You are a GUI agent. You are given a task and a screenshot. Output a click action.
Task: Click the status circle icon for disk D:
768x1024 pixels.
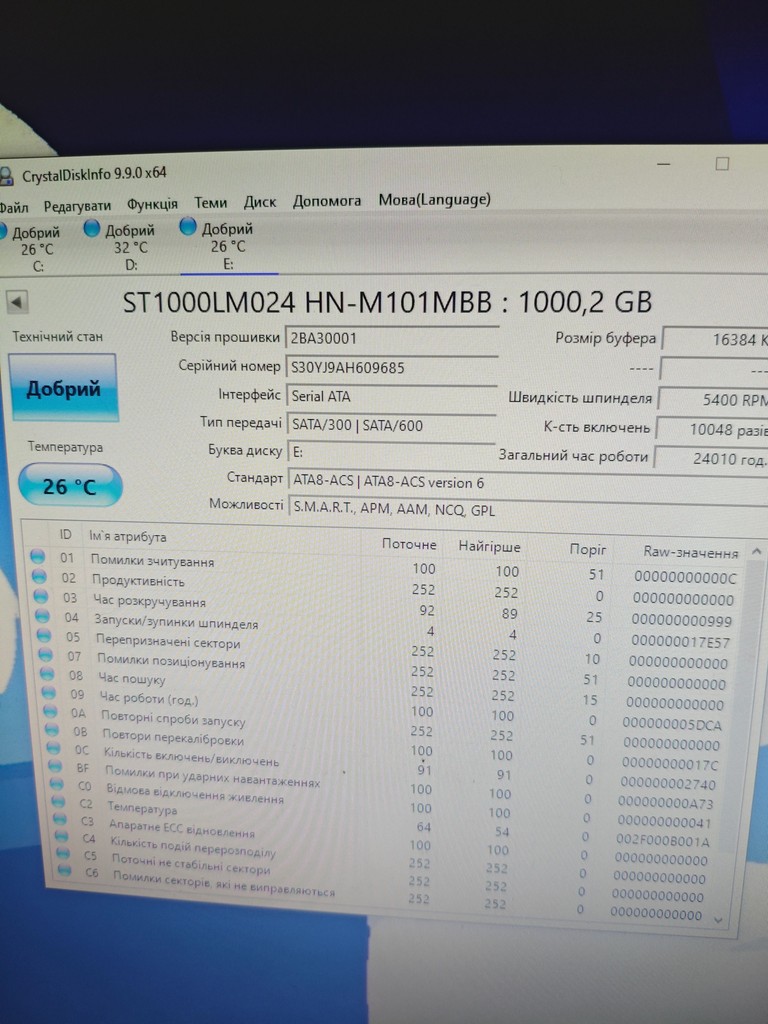(92, 228)
